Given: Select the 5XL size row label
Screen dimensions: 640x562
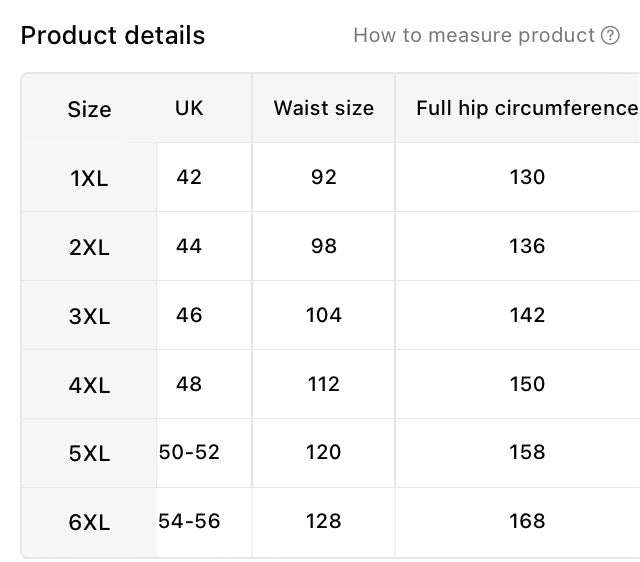Looking at the screenshot, I should (89, 453).
